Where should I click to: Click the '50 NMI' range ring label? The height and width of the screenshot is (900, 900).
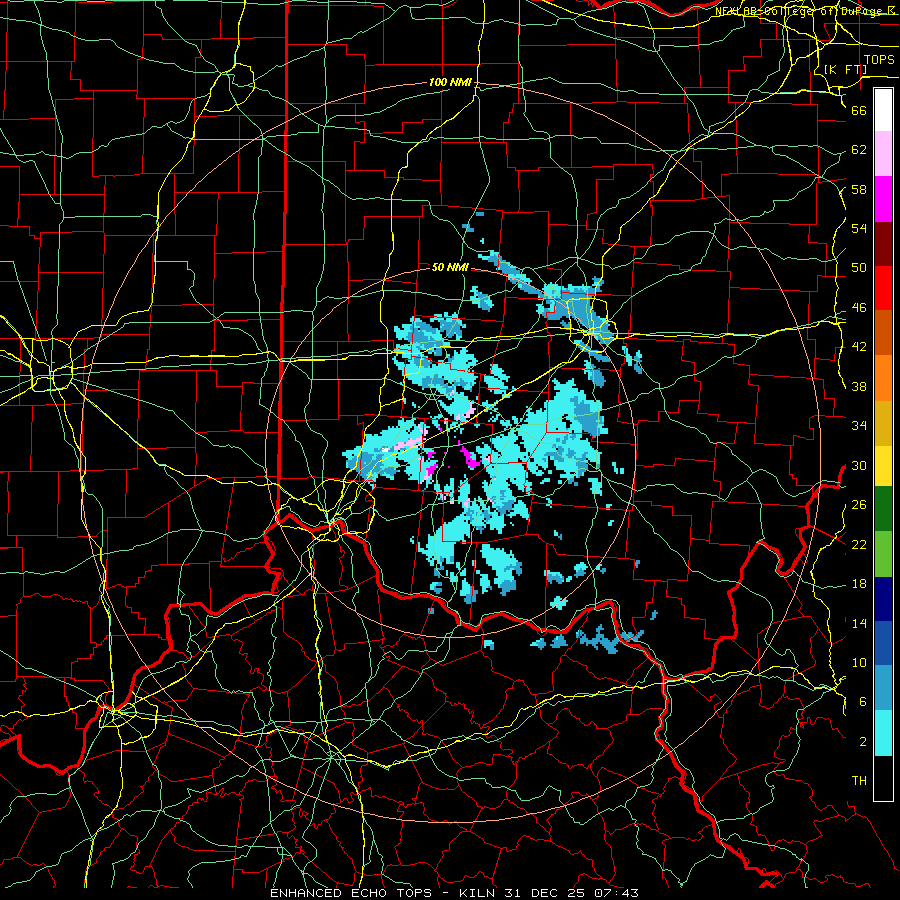450,267
